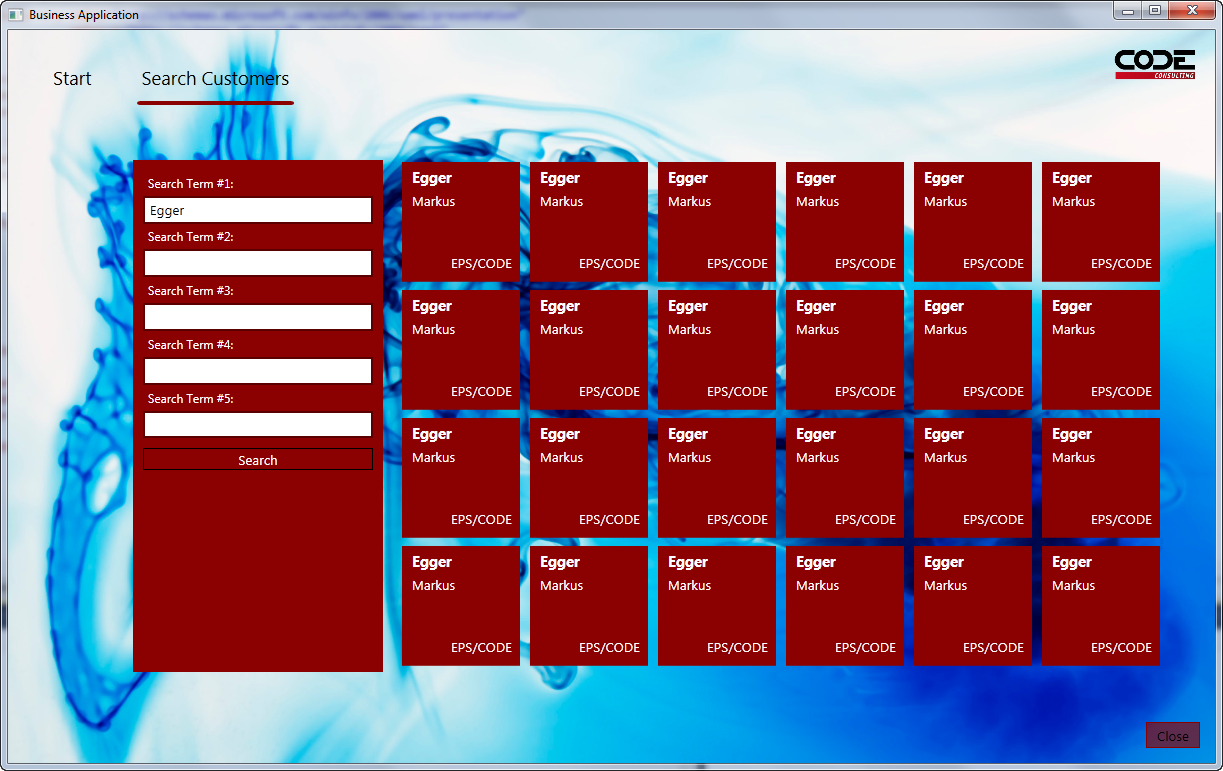Choose the last Egger tile in the bottom row
Image resolution: width=1223 pixels, height=771 pixels.
coord(1101,605)
